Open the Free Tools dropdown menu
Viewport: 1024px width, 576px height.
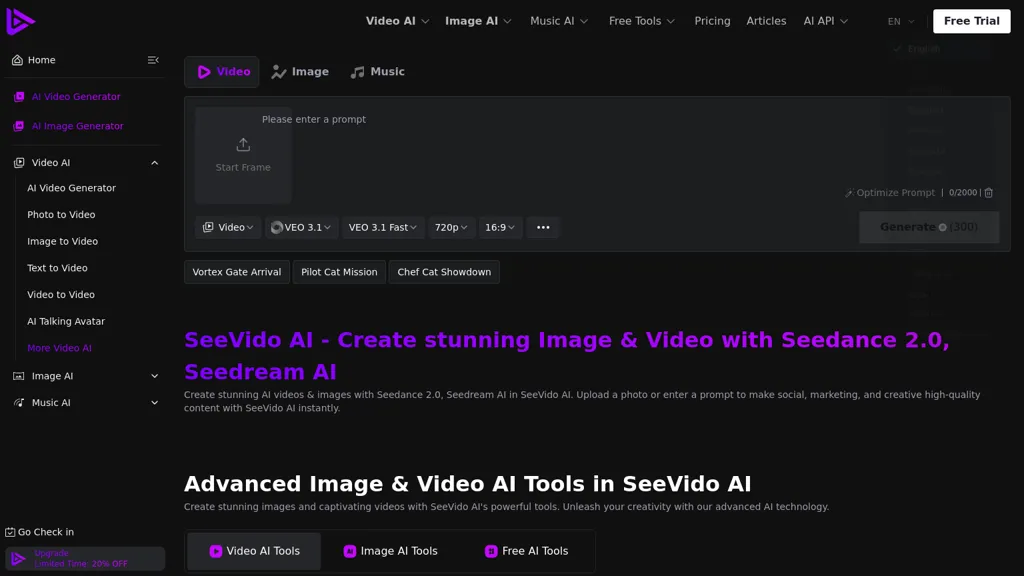(641, 21)
